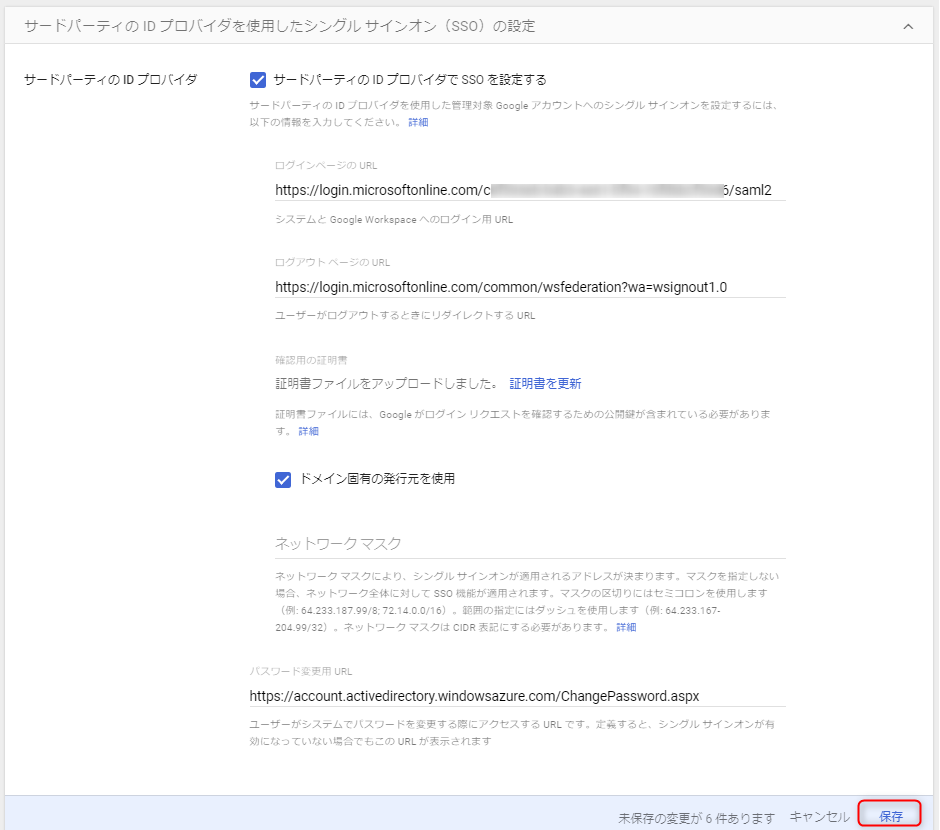The width and height of the screenshot is (940, 830).
Task: Uncheck ドメイン固有の発行元を使用
Action: [x=283, y=480]
